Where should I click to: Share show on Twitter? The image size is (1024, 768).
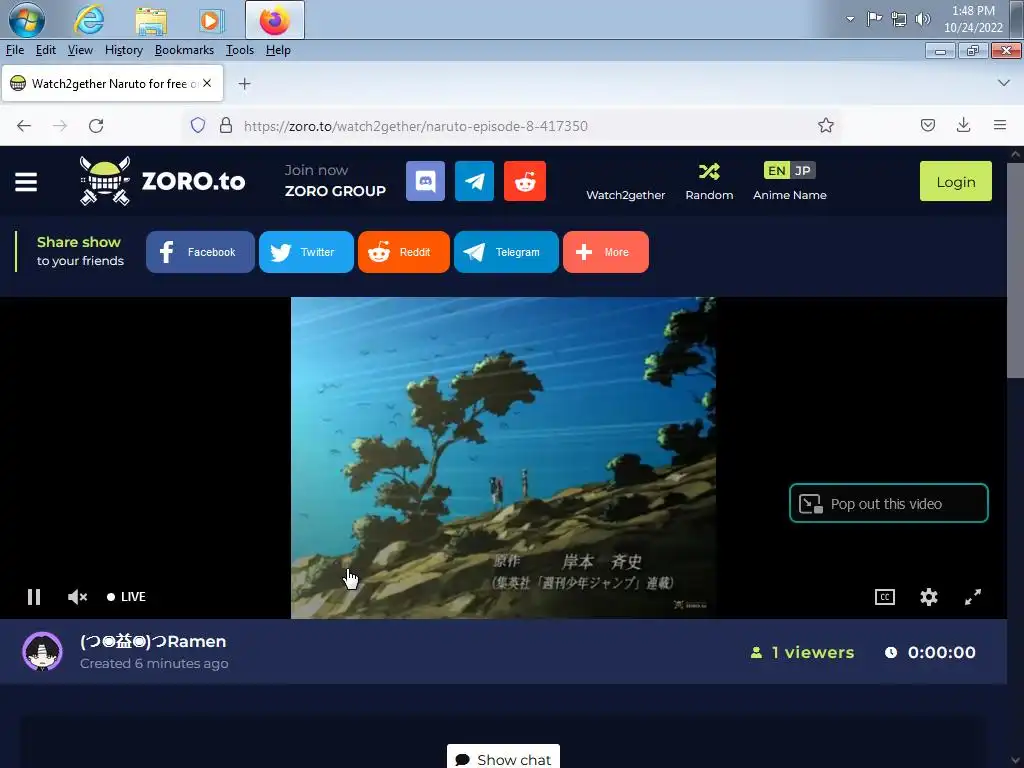coord(306,252)
